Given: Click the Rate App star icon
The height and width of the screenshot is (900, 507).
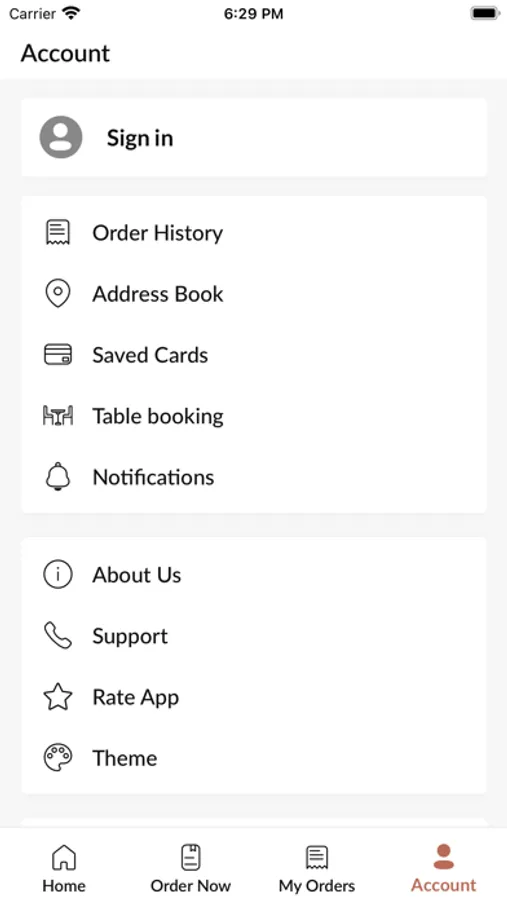Looking at the screenshot, I should [58, 697].
